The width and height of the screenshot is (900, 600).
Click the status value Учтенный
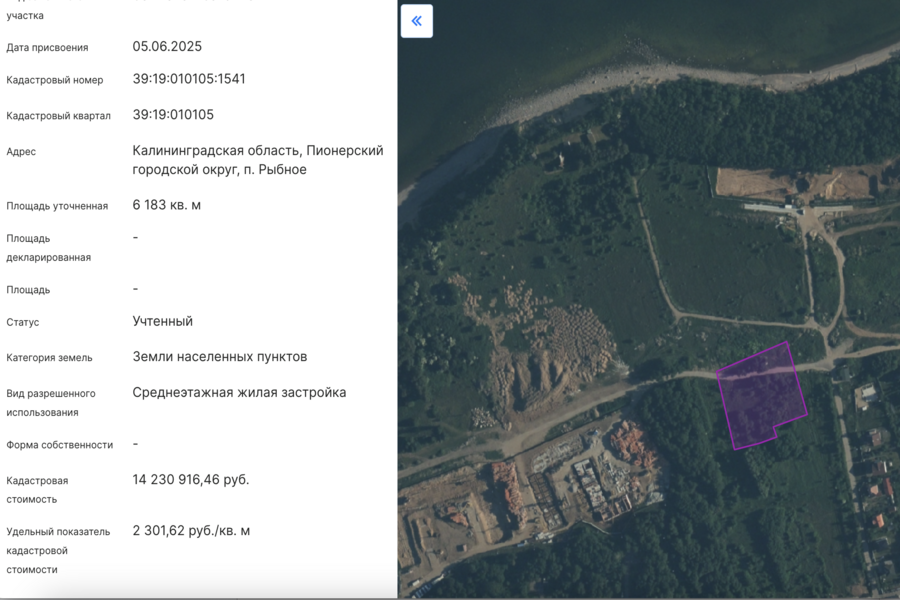click(162, 321)
